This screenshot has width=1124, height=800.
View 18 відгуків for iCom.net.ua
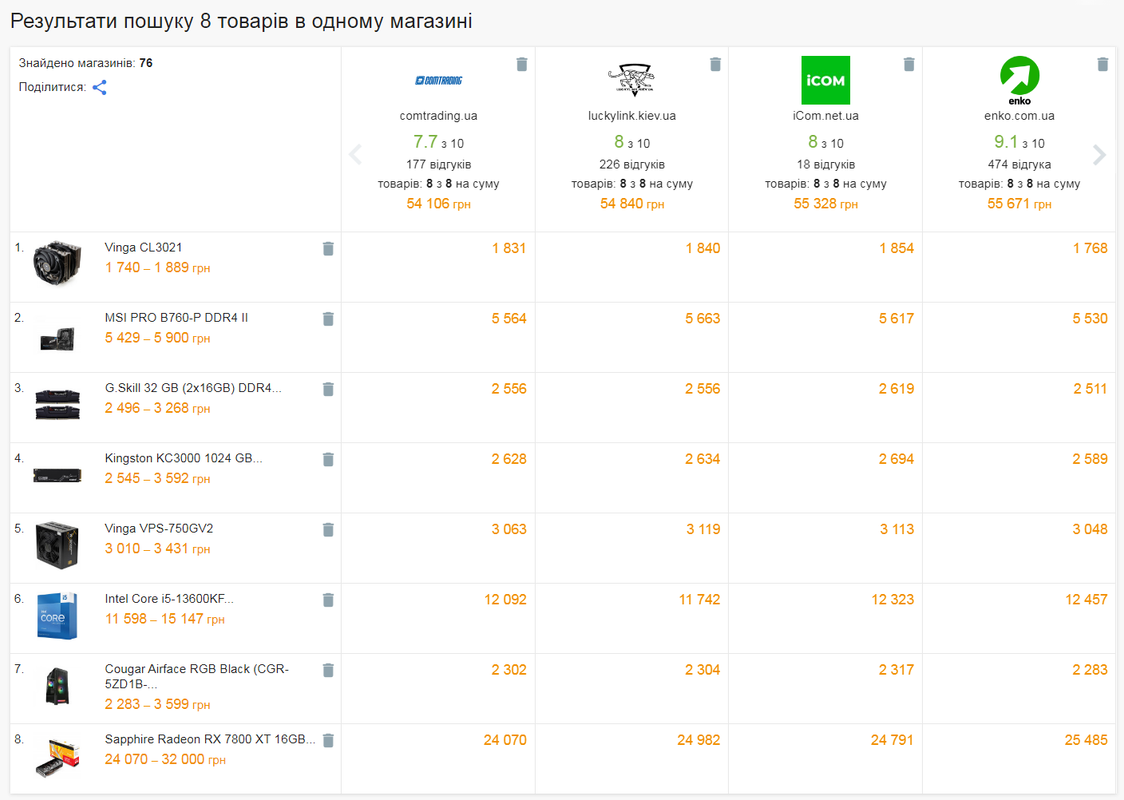[826, 164]
